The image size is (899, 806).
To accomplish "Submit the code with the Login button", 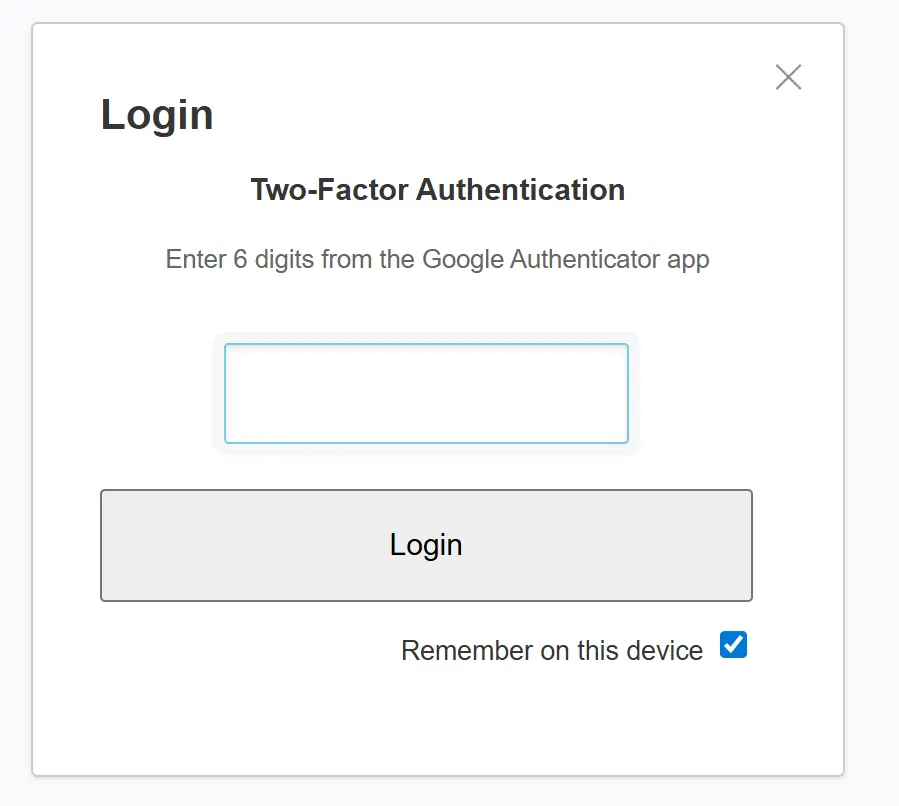I will coord(426,545).
